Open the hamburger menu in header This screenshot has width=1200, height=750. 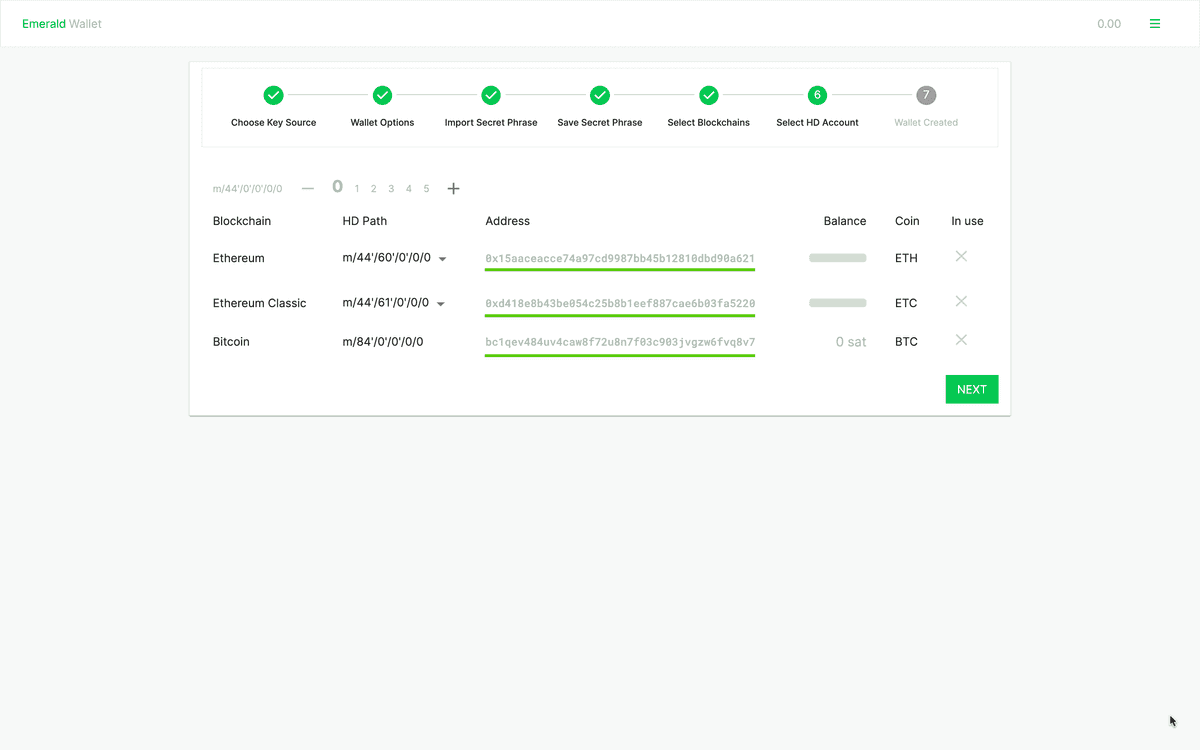pyautogui.click(x=1155, y=24)
